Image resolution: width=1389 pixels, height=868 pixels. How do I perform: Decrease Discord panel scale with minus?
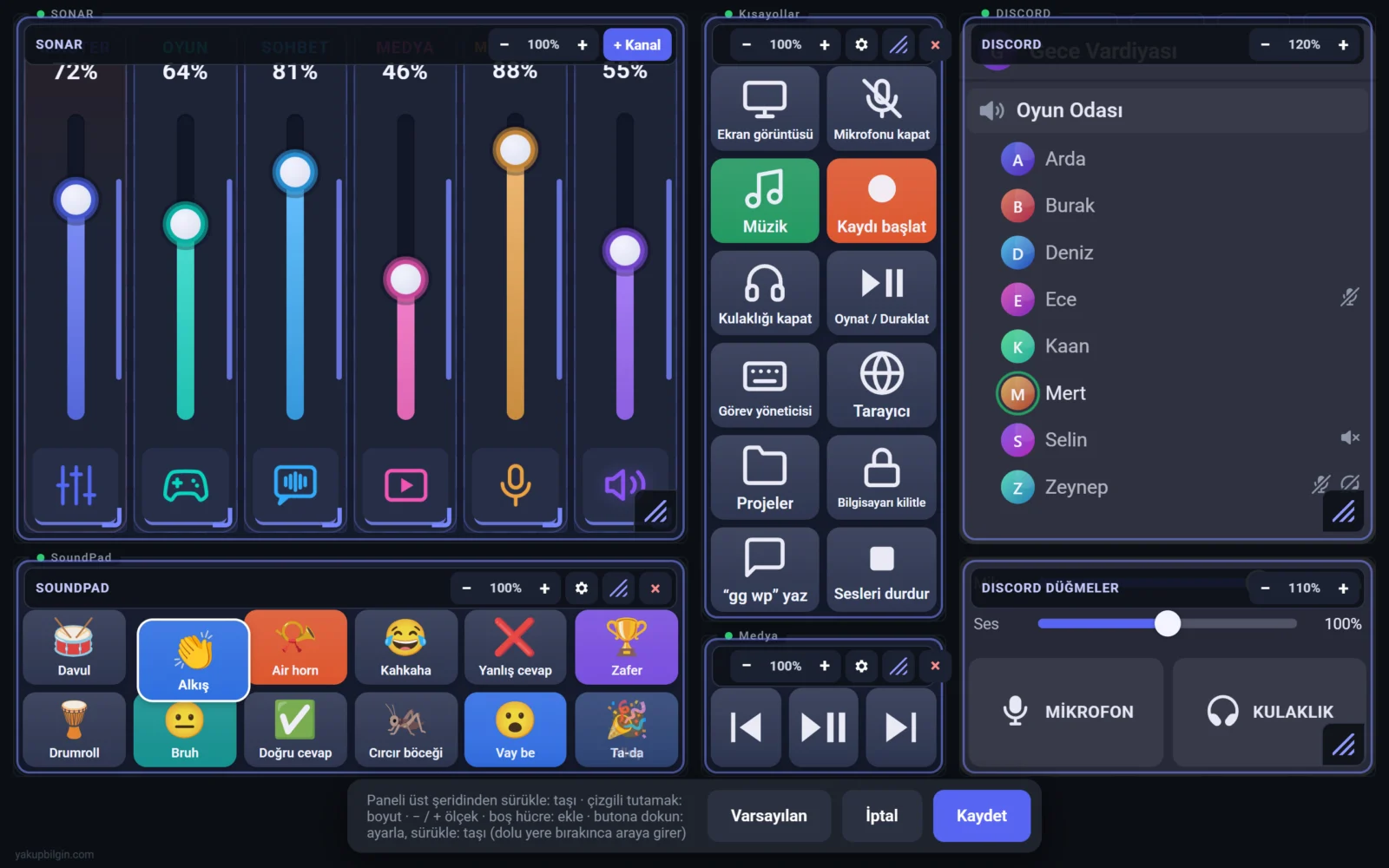pyautogui.click(x=1265, y=45)
